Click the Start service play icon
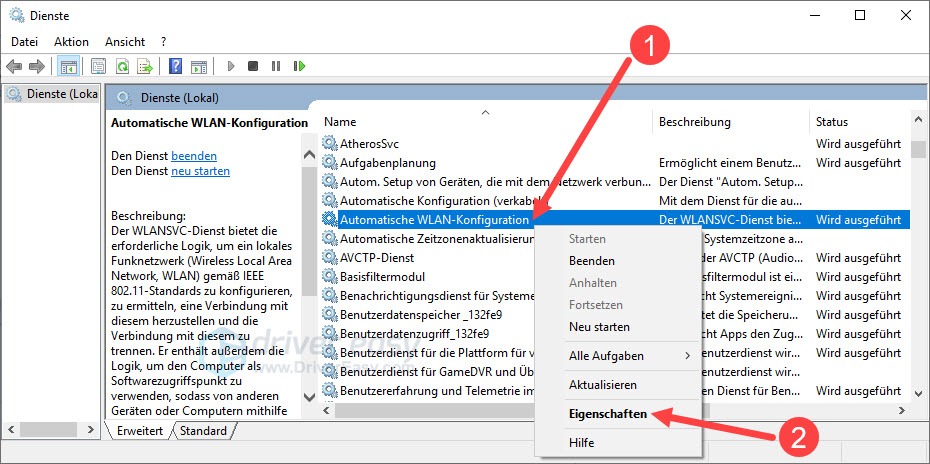The image size is (930, 464). click(x=231, y=66)
